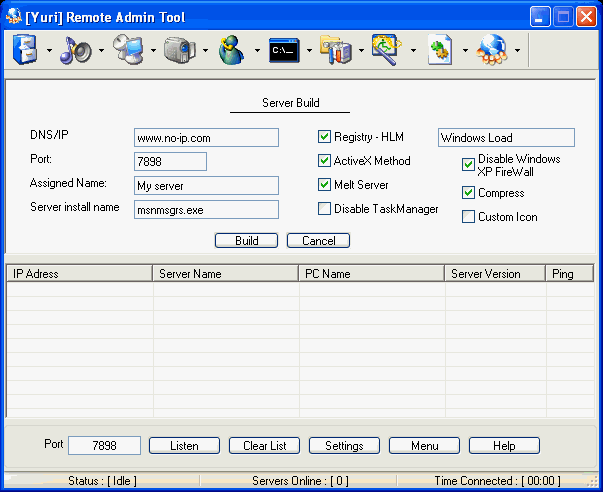
Task: Click the first toolbar icon with blue cabinet
Action: (26, 49)
